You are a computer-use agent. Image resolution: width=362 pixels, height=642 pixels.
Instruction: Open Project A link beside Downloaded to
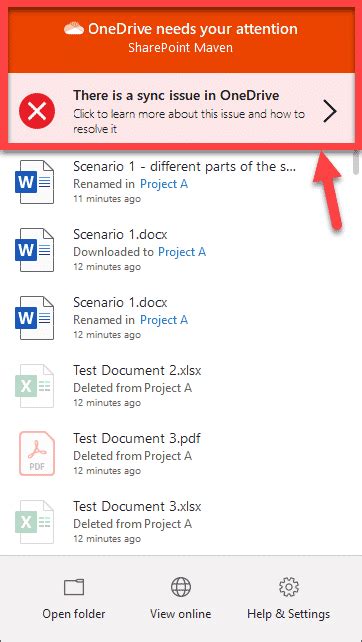click(182, 252)
